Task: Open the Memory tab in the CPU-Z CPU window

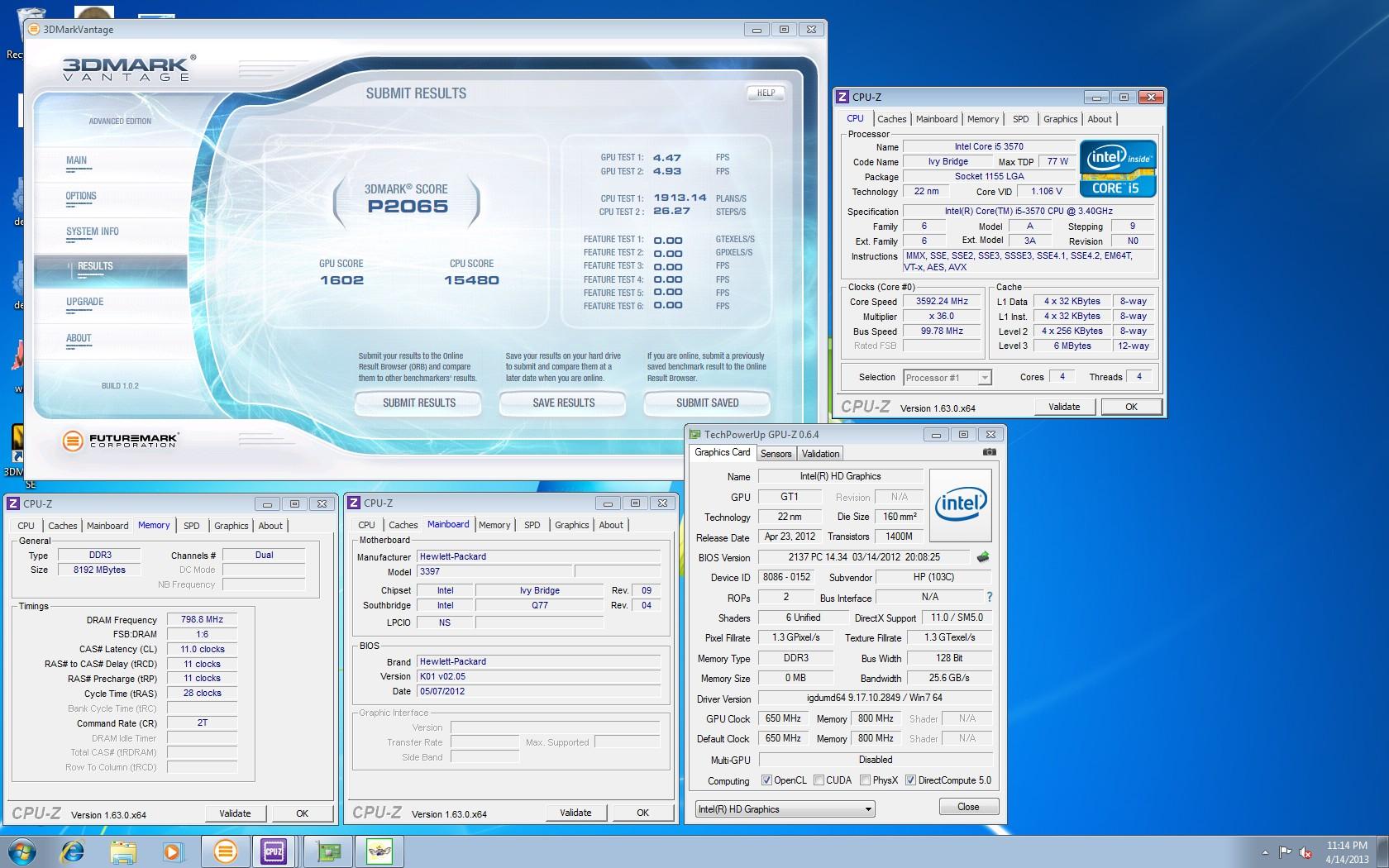Action: tap(983, 119)
